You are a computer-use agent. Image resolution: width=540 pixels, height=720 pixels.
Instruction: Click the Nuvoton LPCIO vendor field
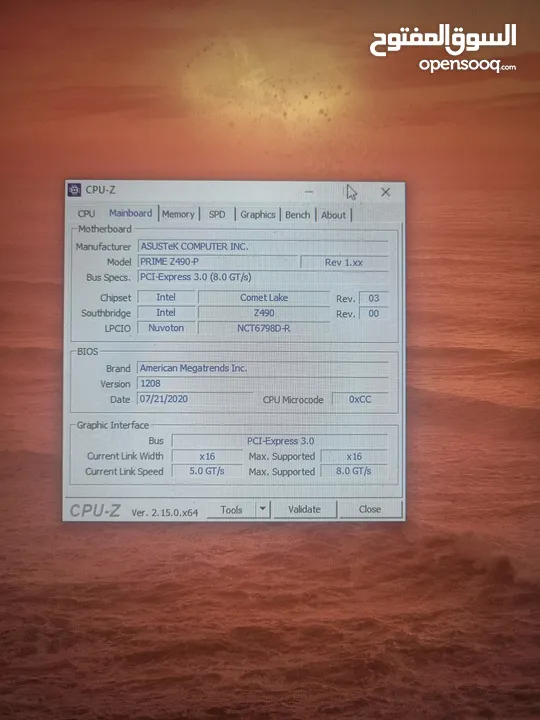[166, 328]
